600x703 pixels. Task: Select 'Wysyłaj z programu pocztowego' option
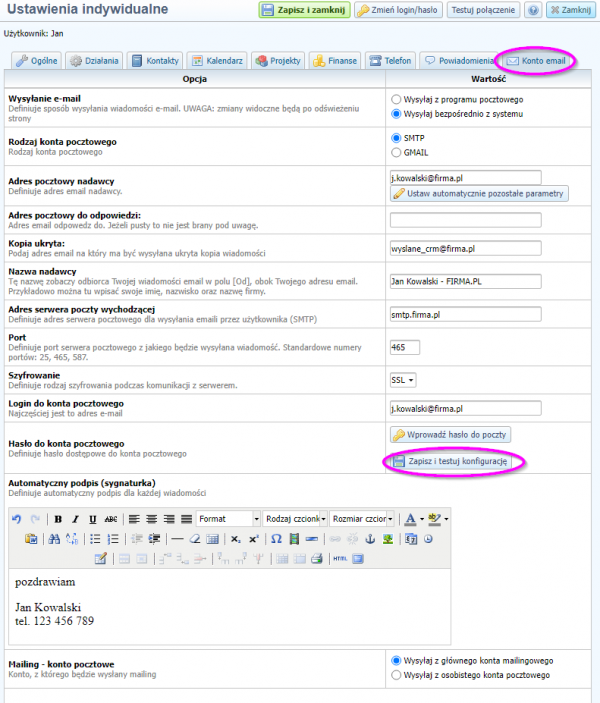397,100
